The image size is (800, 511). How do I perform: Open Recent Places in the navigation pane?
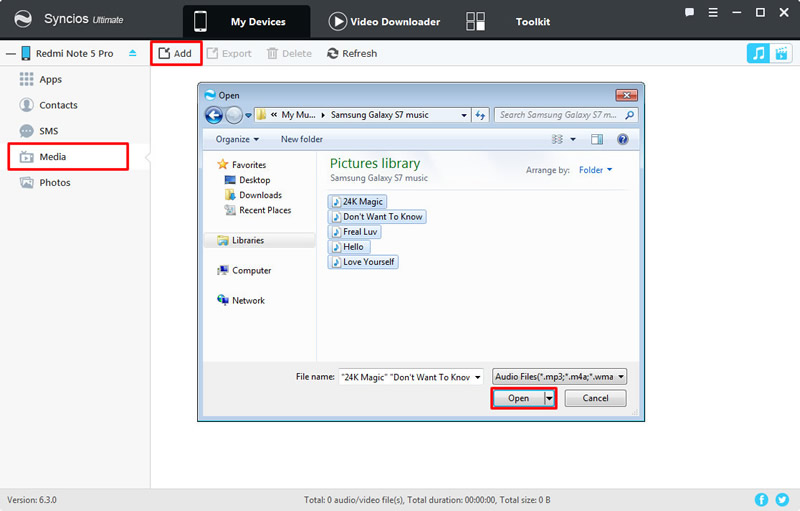pyautogui.click(x=258, y=210)
